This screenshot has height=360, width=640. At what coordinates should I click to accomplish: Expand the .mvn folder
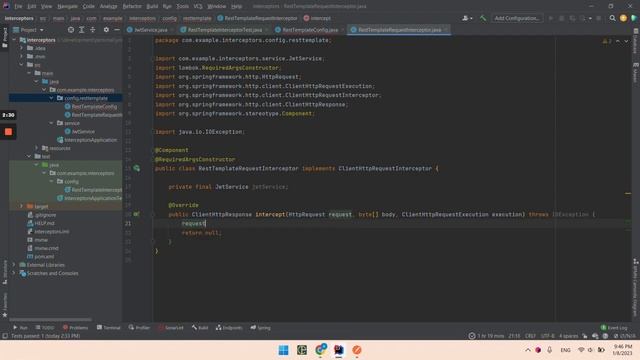click(x=22, y=56)
